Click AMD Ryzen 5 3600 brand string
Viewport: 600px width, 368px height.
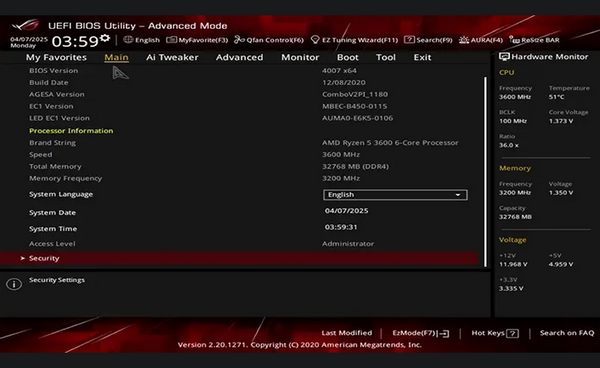pyautogui.click(x=390, y=143)
